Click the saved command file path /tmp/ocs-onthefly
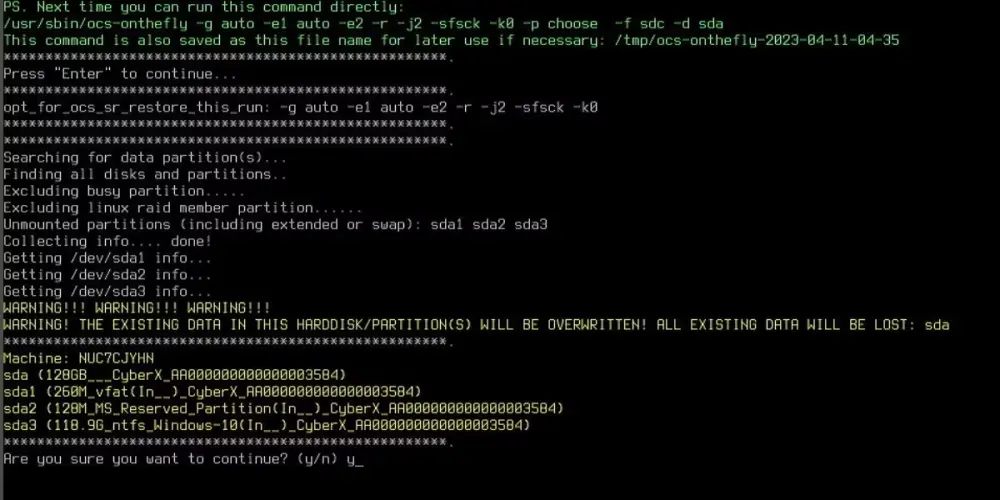This screenshot has width=1000, height=500. pyautogui.click(x=757, y=40)
